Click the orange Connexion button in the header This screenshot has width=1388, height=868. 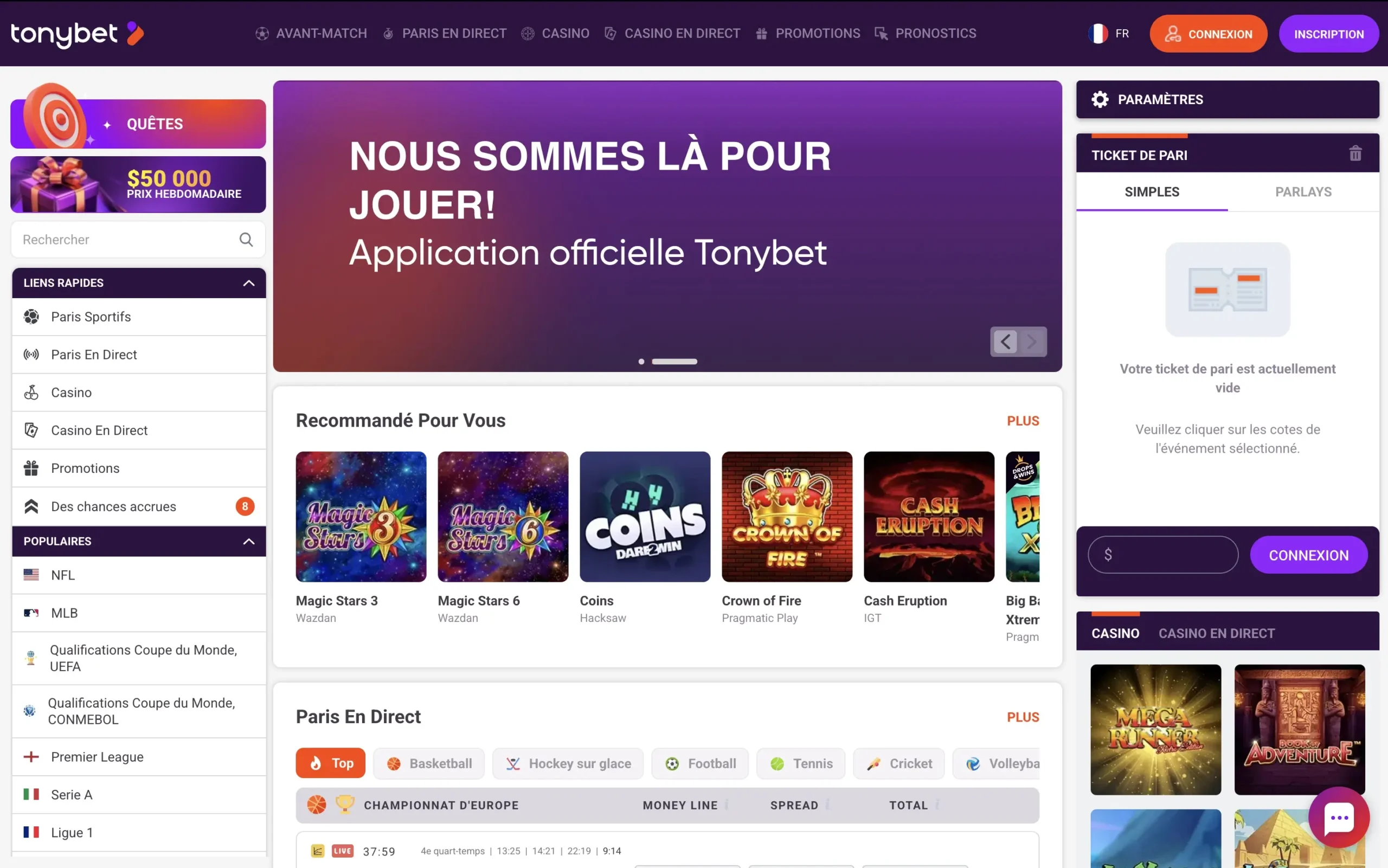point(1209,34)
